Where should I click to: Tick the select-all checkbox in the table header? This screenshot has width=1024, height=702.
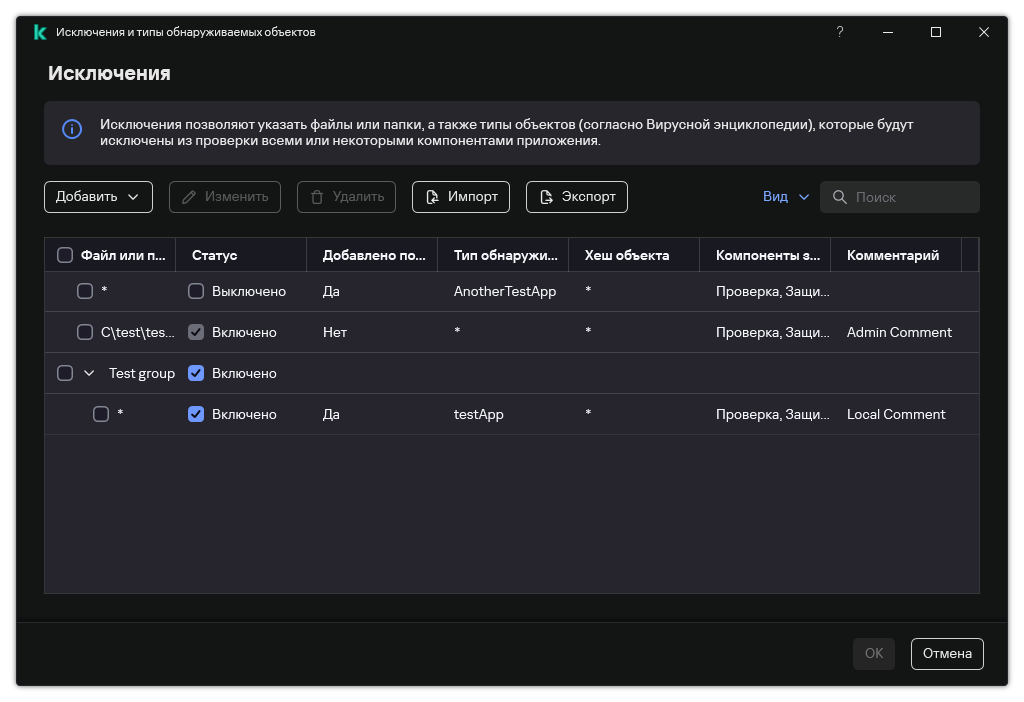click(65, 255)
